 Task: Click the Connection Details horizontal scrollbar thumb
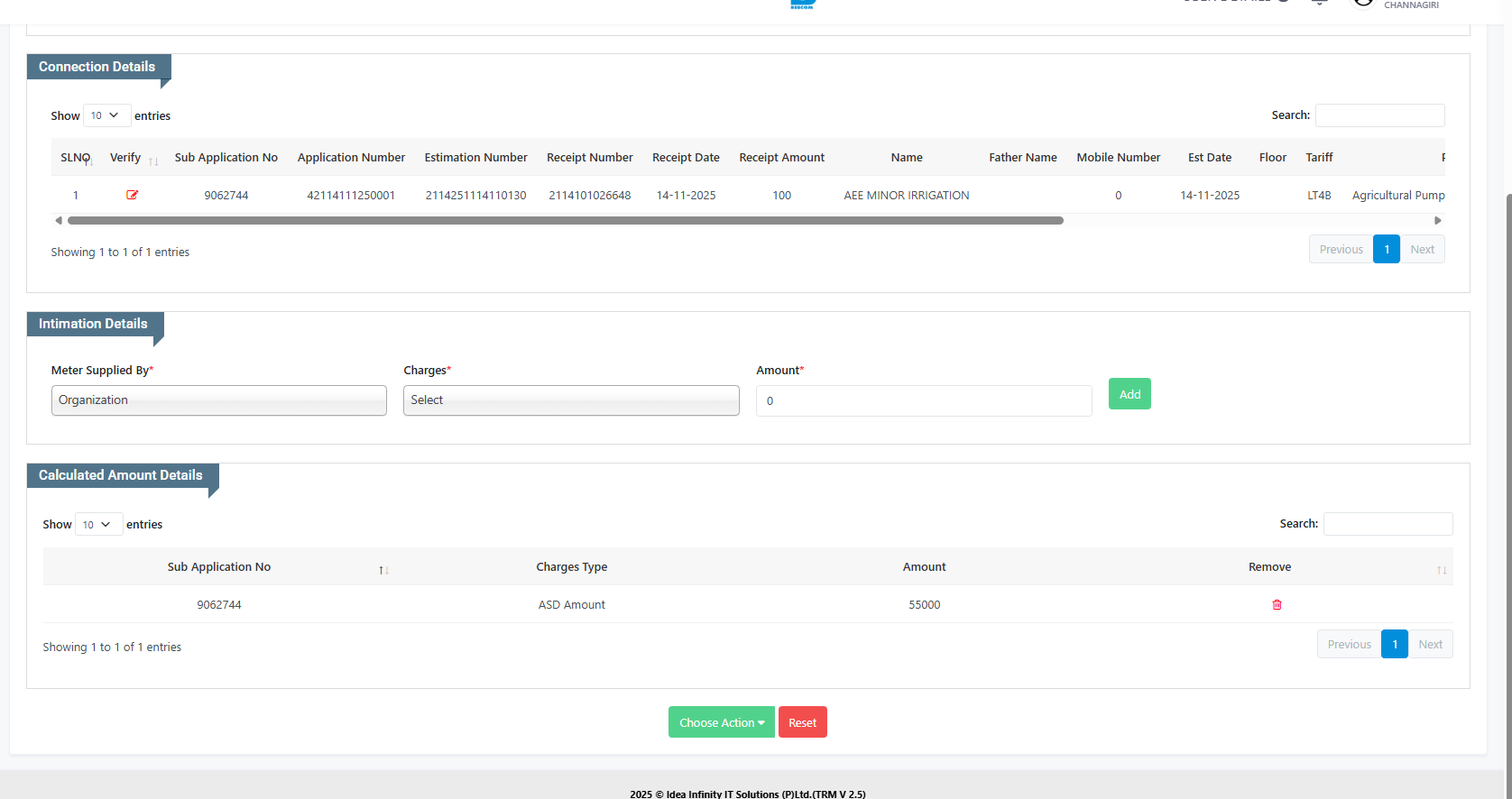click(x=565, y=220)
